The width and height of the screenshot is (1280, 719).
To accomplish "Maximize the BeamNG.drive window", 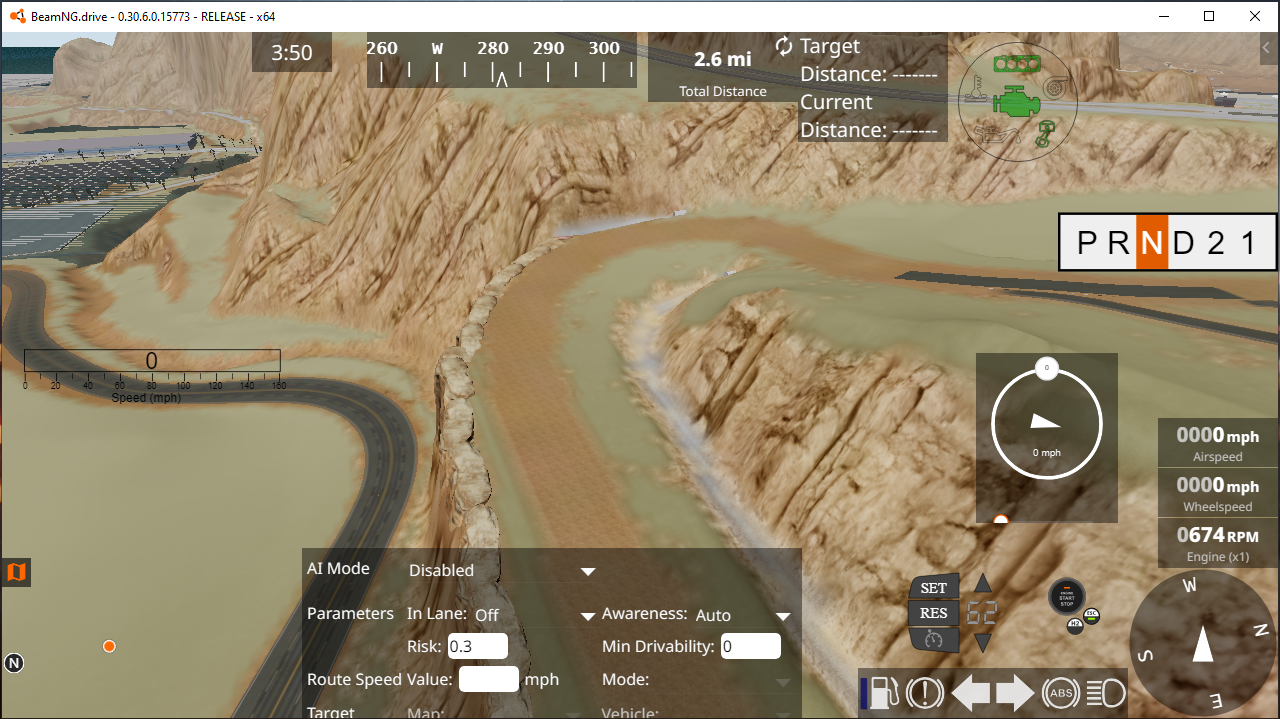I will pyautogui.click(x=1209, y=16).
